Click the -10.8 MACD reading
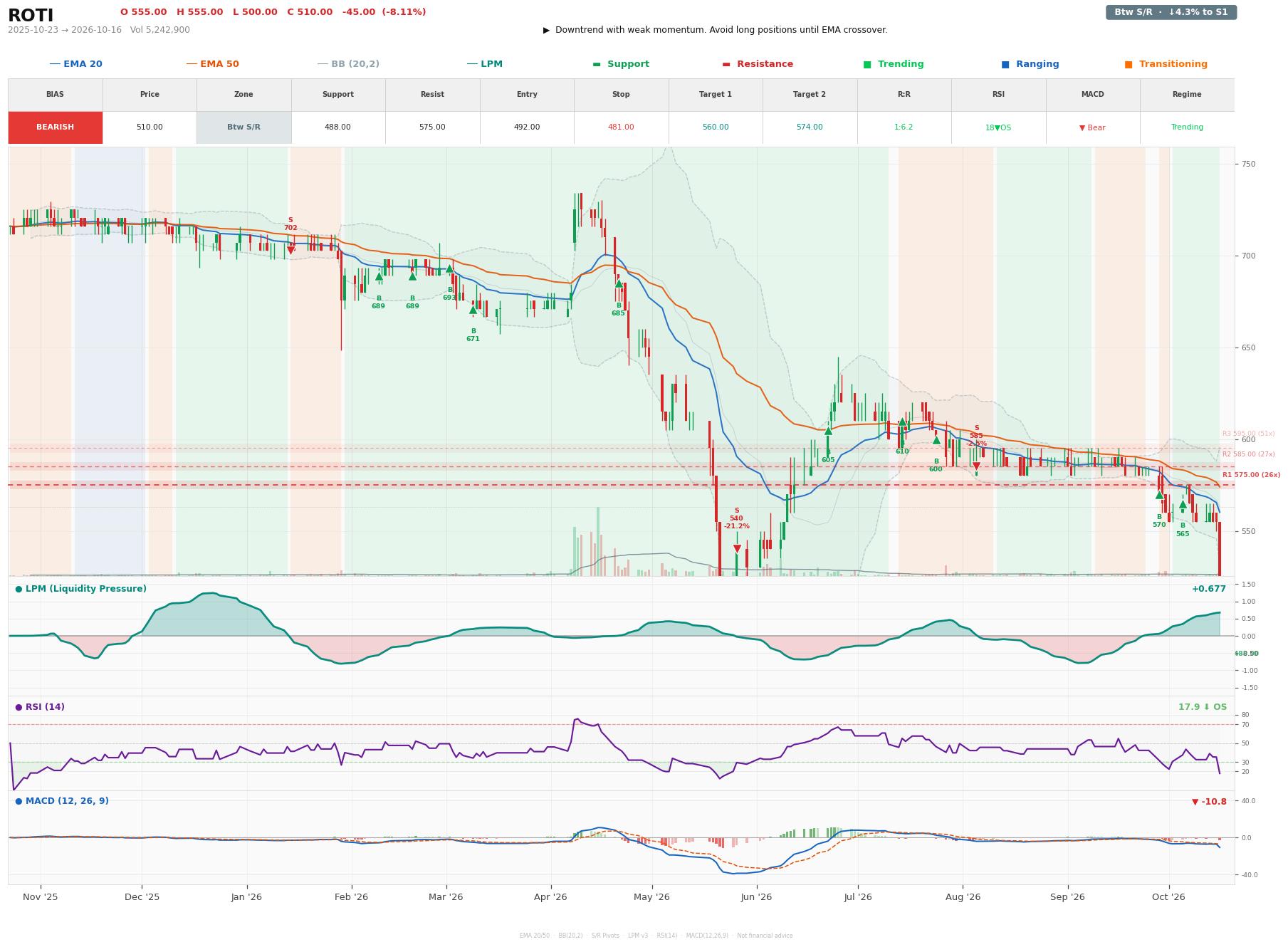1288x947 pixels. tap(1209, 802)
